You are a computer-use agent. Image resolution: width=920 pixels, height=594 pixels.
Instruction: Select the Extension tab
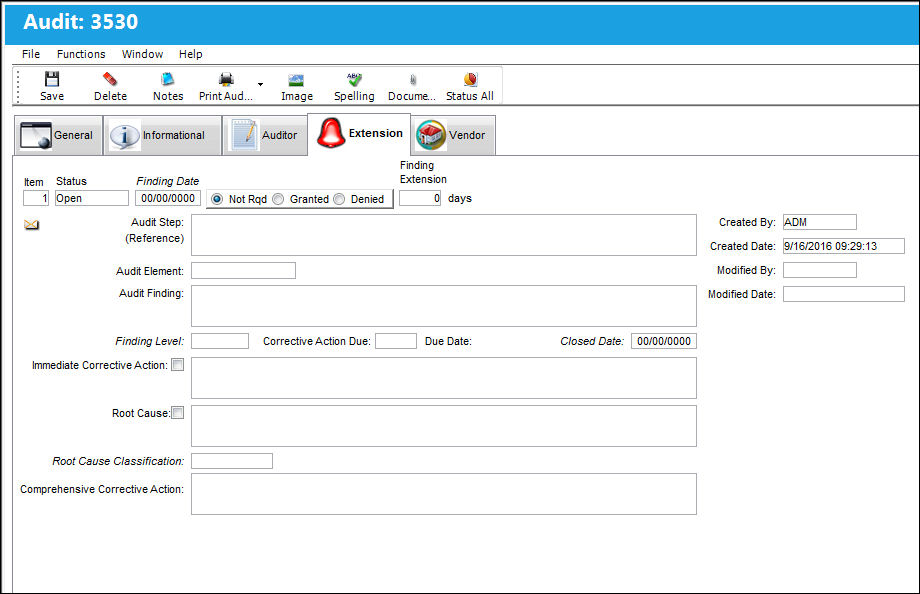click(359, 134)
